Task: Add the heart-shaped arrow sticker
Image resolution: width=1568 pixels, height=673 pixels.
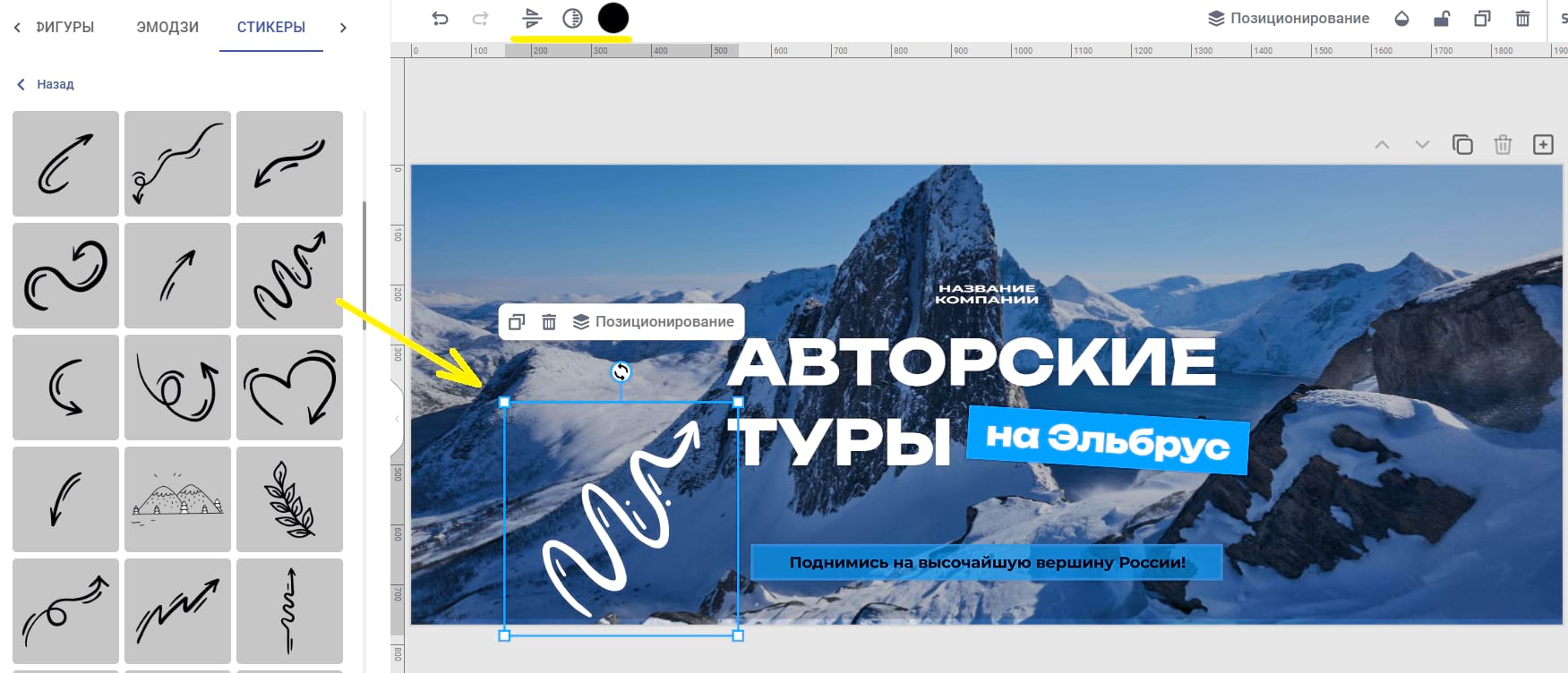Action: [289, 388]
